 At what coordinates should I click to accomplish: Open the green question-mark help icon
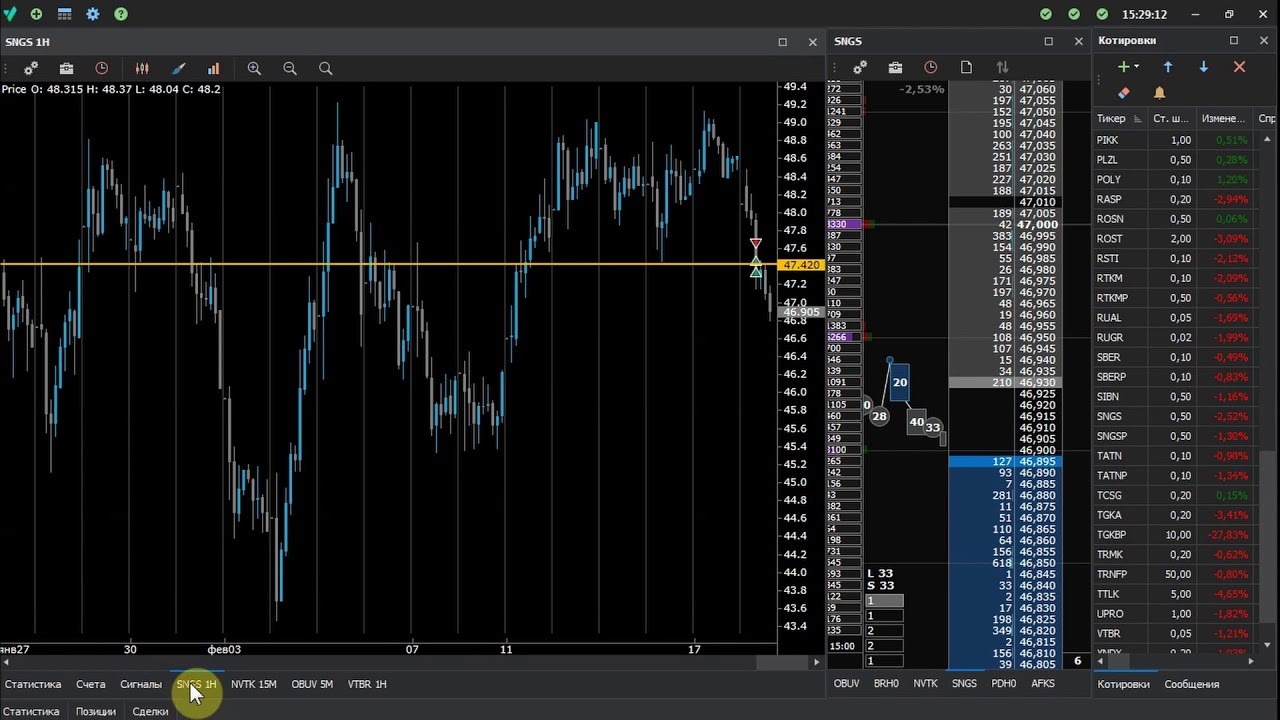121,14
